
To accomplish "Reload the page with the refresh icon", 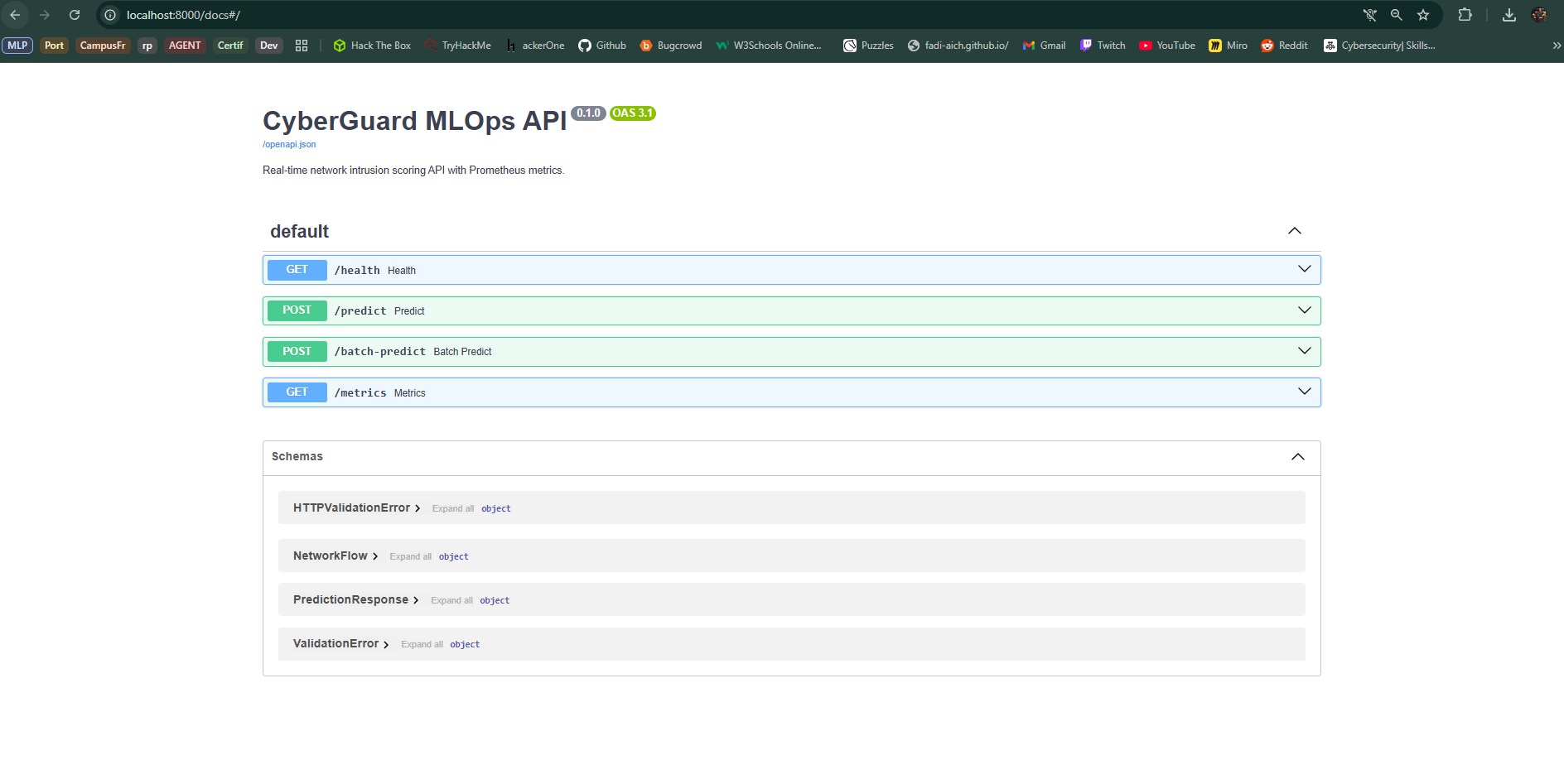I will (75, 15).
